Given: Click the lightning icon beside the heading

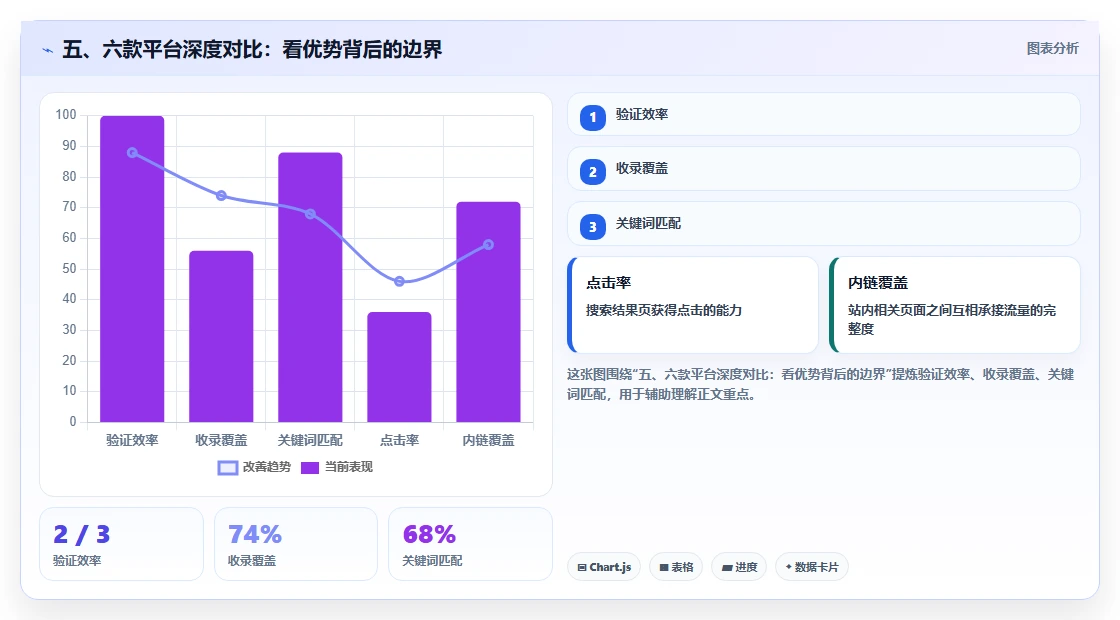Looking at the screenshot, I should tap(48, 50).
